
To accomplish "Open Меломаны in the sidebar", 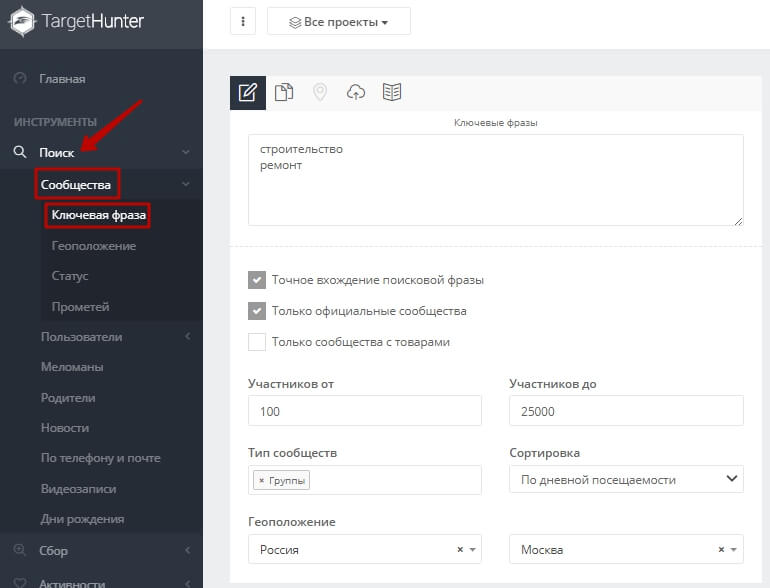I will coord(72,367).
